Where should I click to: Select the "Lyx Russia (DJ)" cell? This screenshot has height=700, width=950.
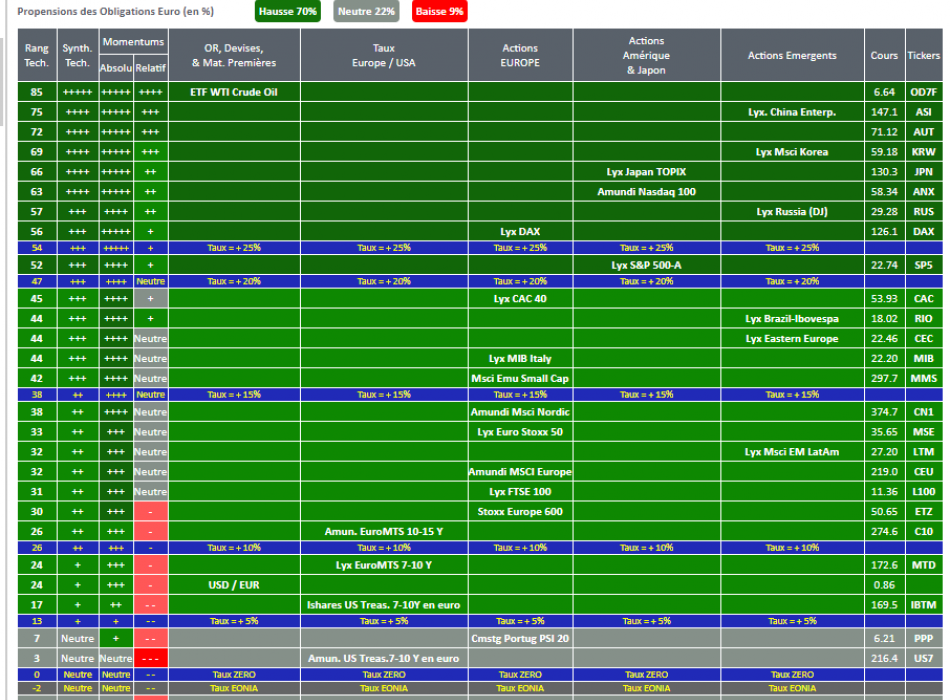(x=792, y=212)
